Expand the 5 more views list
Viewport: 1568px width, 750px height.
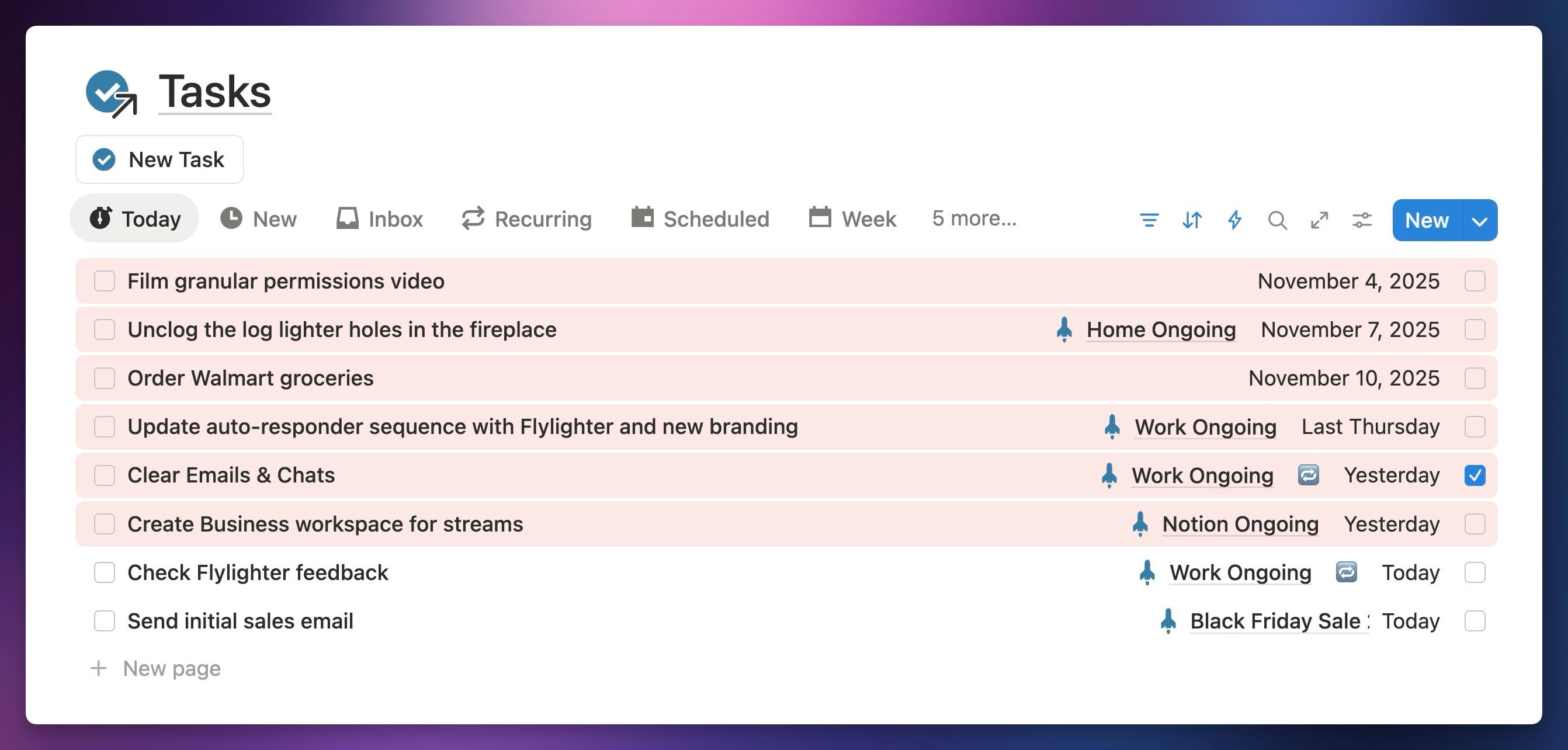(x=974, y=218)
